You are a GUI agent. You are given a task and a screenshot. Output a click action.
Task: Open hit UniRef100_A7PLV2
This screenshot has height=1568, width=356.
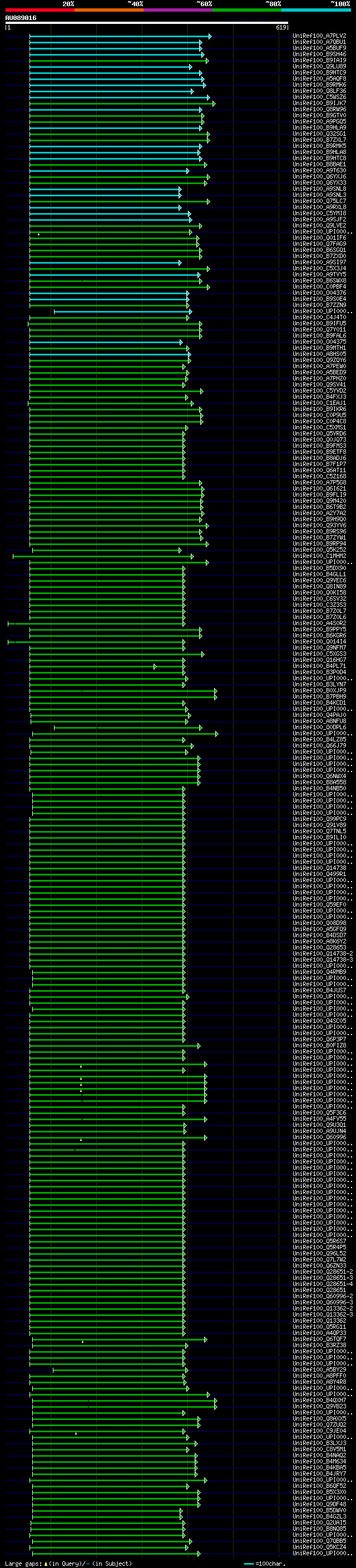(319, 37)
